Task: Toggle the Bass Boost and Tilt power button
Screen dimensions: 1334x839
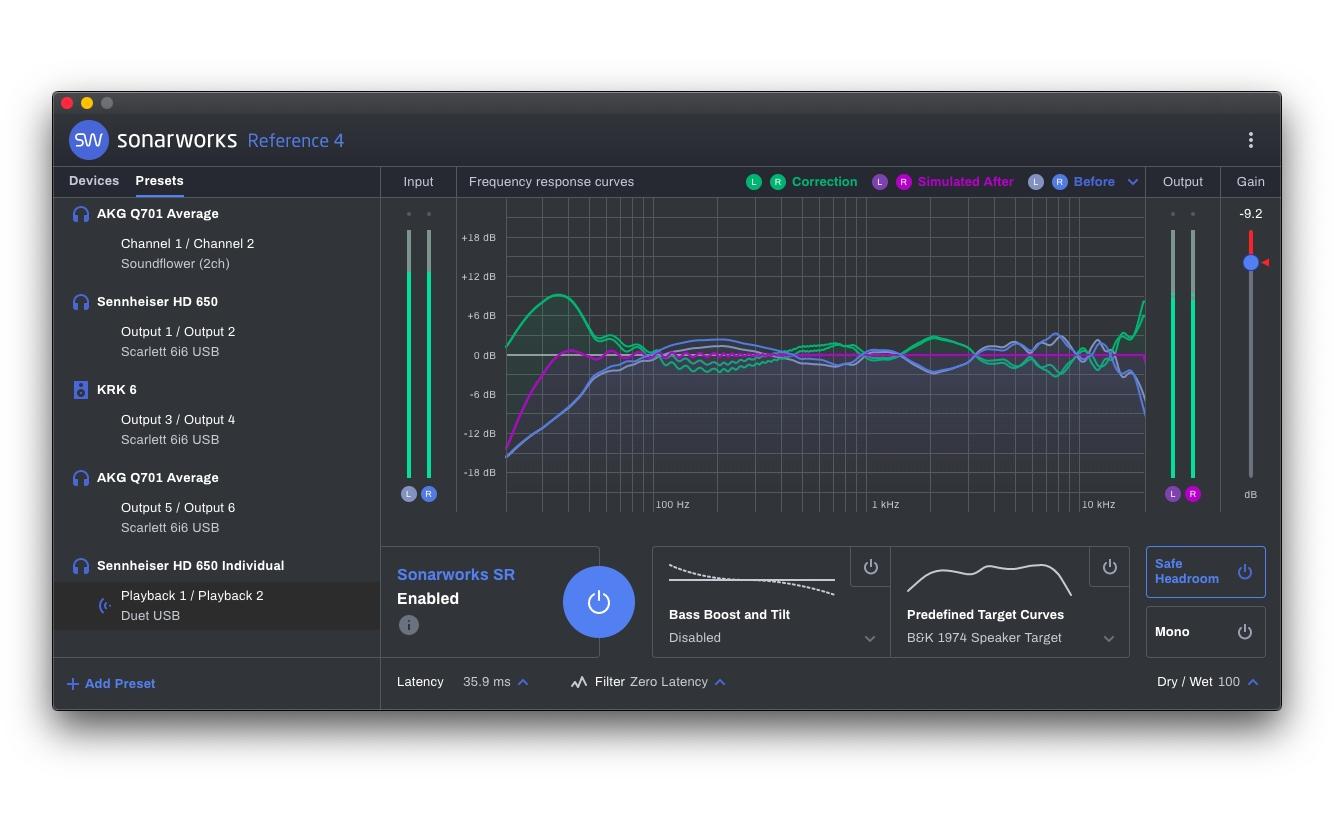Action: 871,567
